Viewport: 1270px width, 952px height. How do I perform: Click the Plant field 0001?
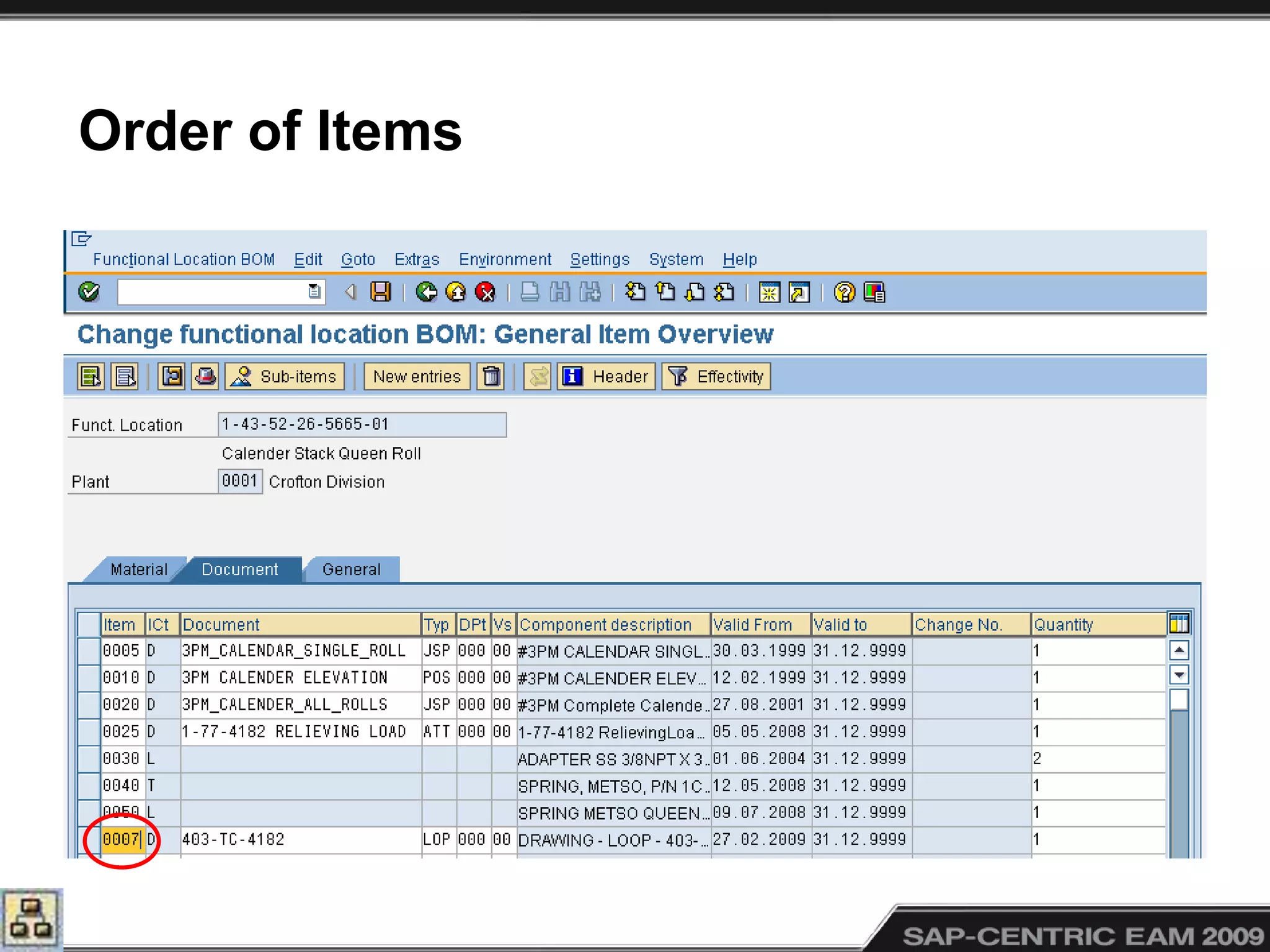(x=240, y=481)
